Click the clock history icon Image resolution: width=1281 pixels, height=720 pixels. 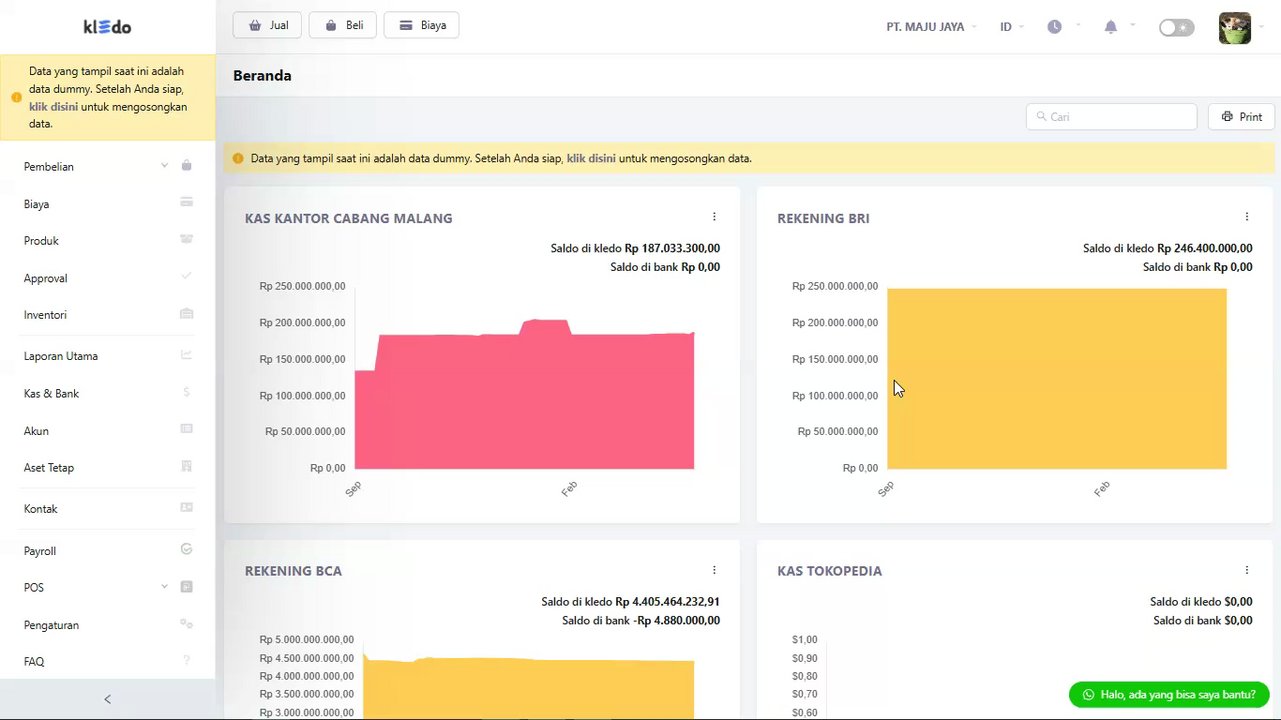(x=1054, y=27)
